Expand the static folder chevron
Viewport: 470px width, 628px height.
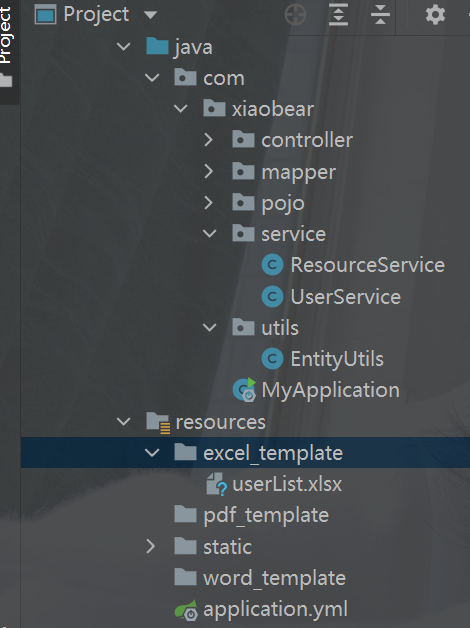click(151, 546)
